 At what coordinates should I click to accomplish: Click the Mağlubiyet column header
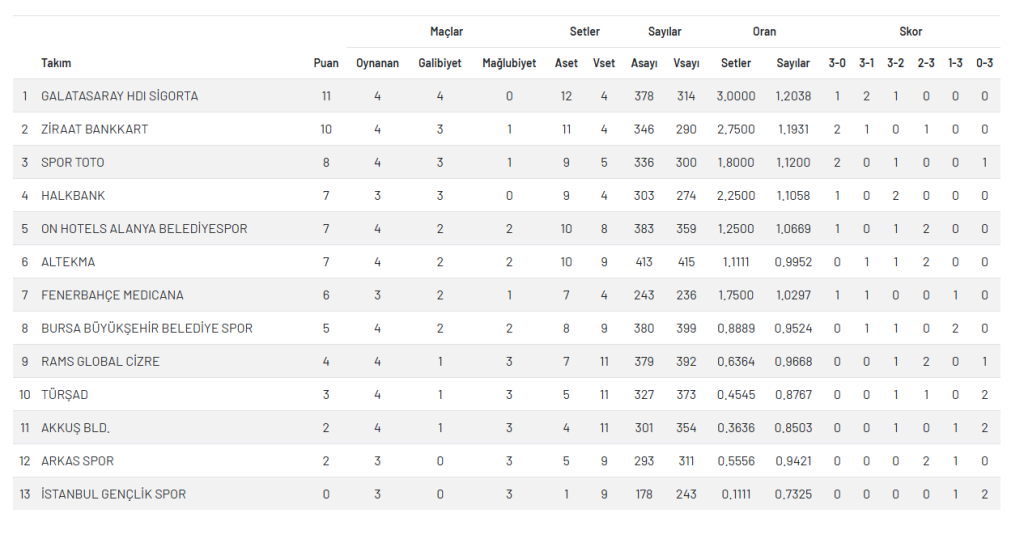click(x=509, y=63)
